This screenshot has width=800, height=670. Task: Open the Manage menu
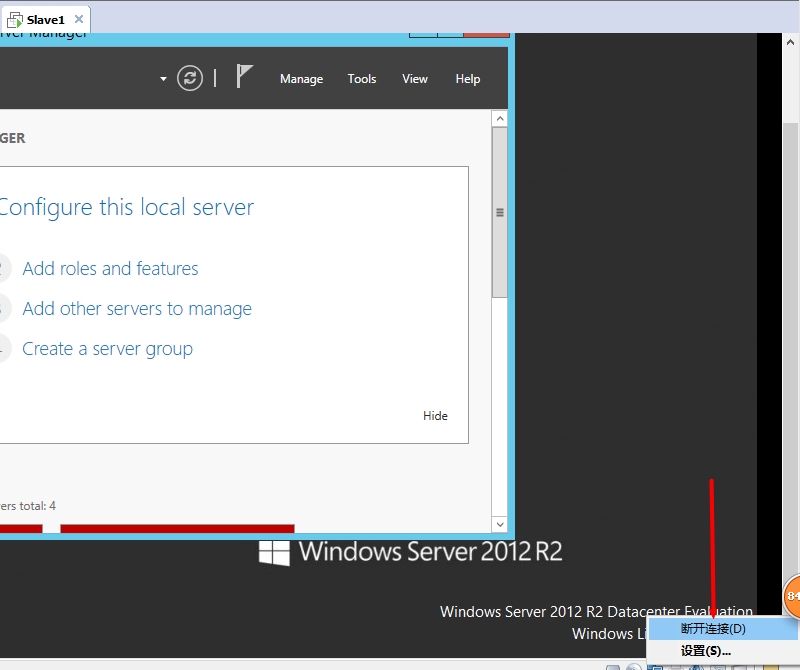pyautogui.click(x=301, y=79)
